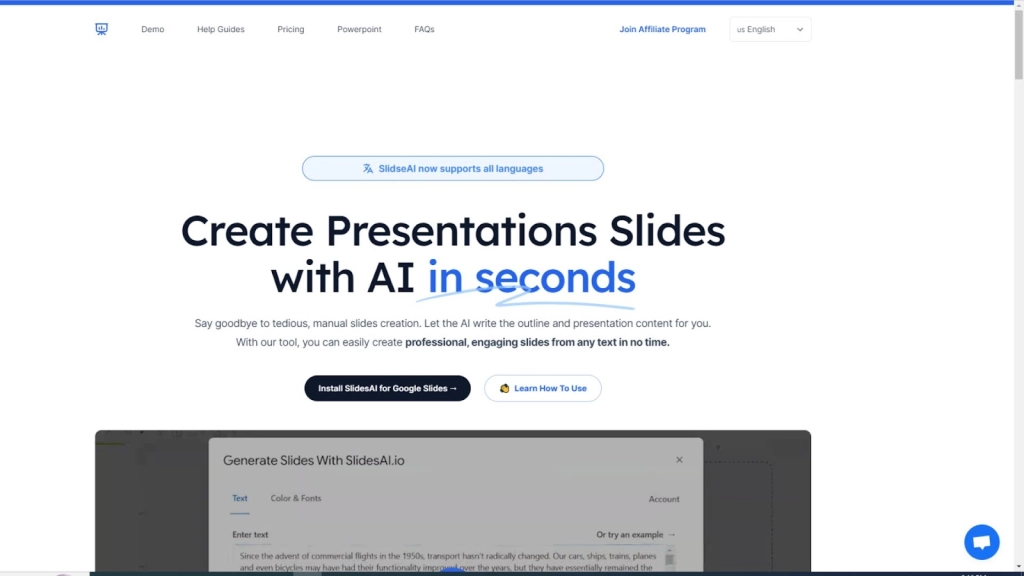The image size is (1024, 576).
Task: Select Demo from the navigation menu
Action: point(152,29)
